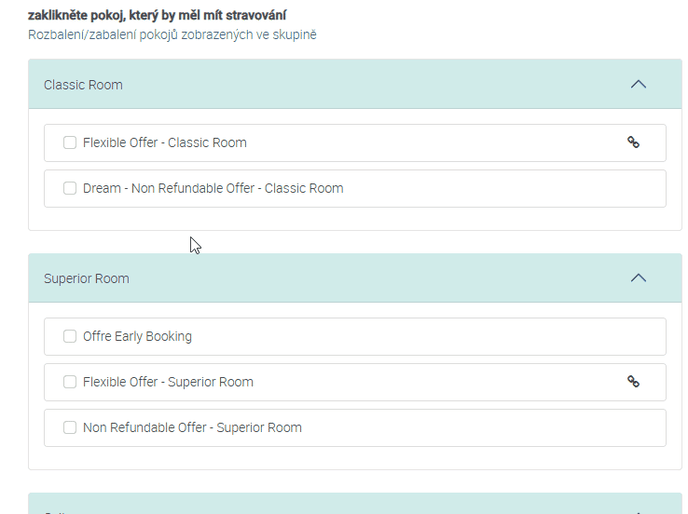Collapse Classic Room group using its chevron

639,85
